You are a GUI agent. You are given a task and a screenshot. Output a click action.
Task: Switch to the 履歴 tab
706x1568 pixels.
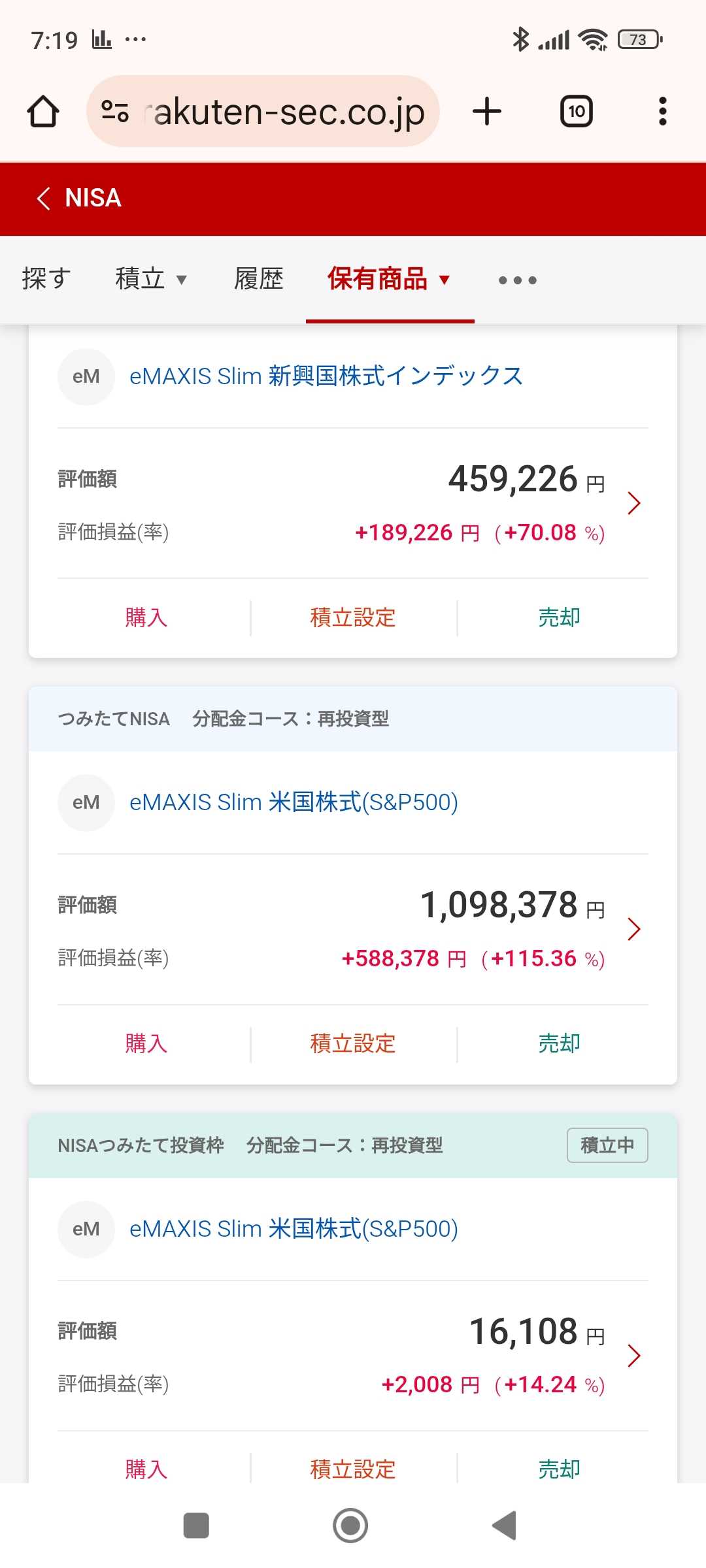(259, 279)
